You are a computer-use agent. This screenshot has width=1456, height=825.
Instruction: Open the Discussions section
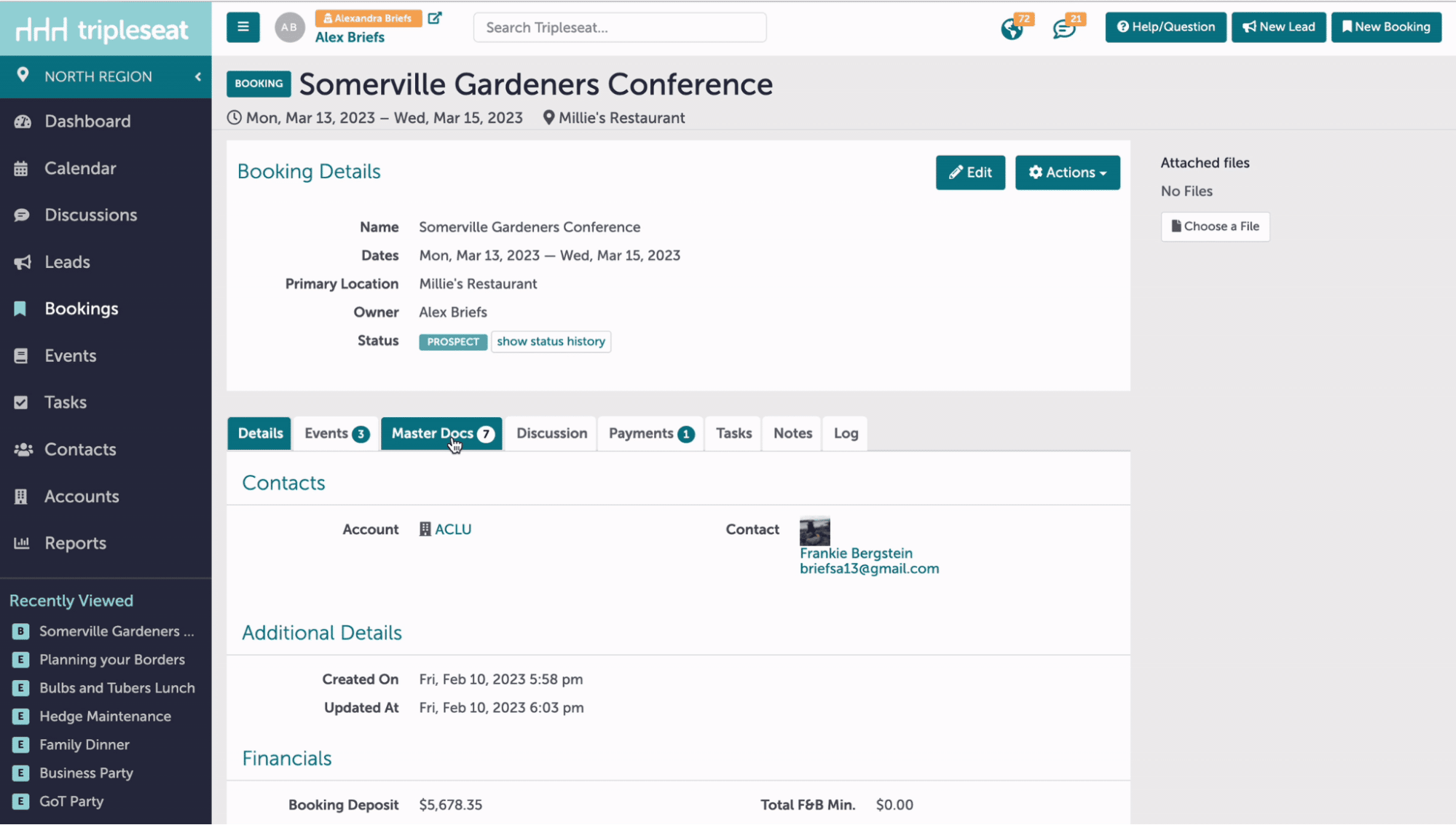click(x=90, y=215)
